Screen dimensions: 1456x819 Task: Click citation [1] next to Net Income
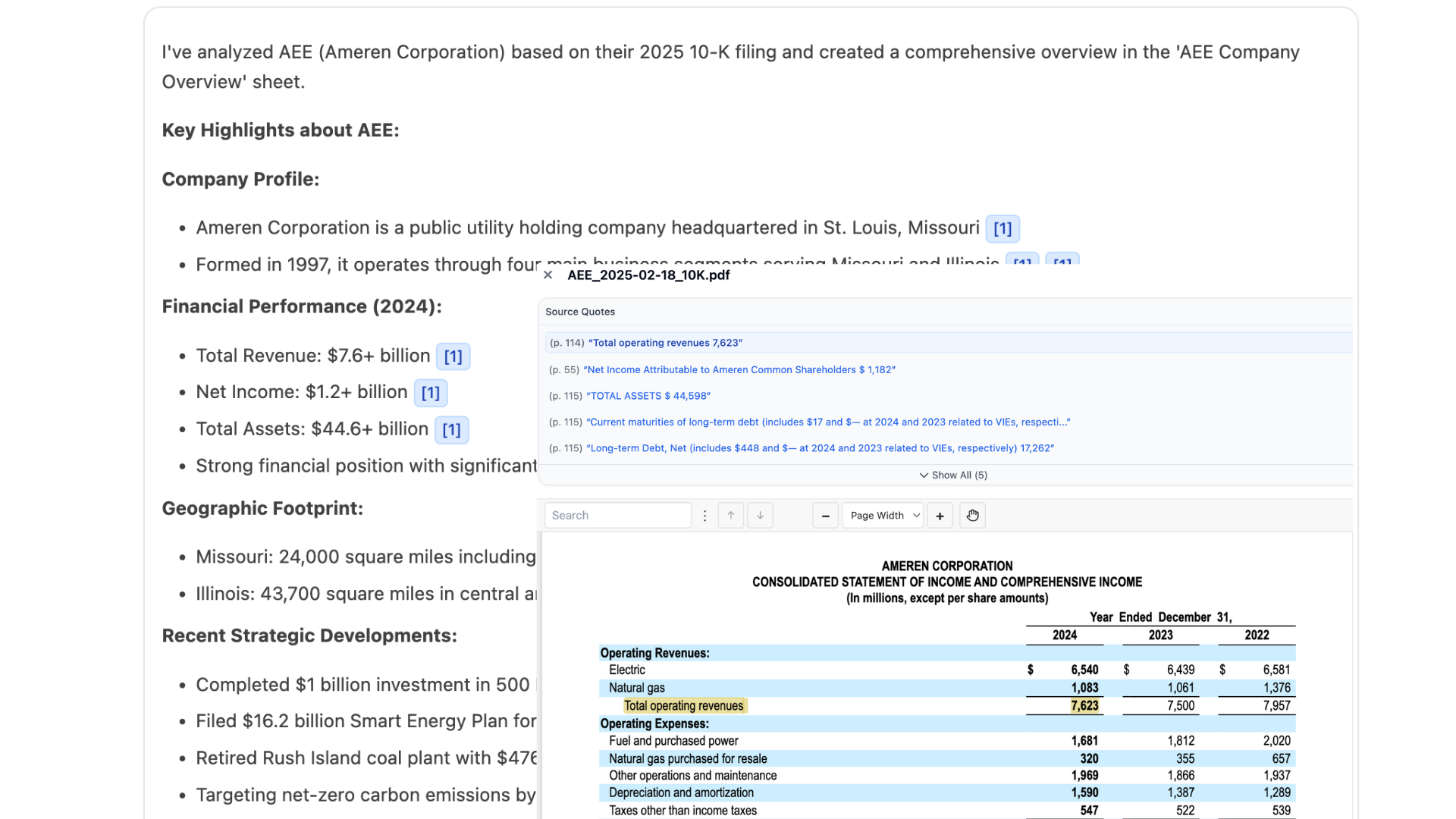[x=430, y=393]
